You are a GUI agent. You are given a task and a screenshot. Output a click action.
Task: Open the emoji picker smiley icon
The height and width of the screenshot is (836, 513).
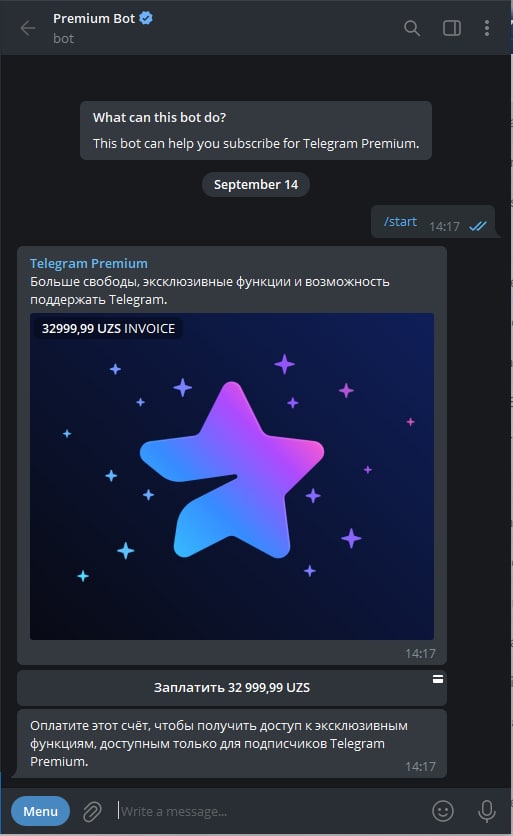coord(443,811)
